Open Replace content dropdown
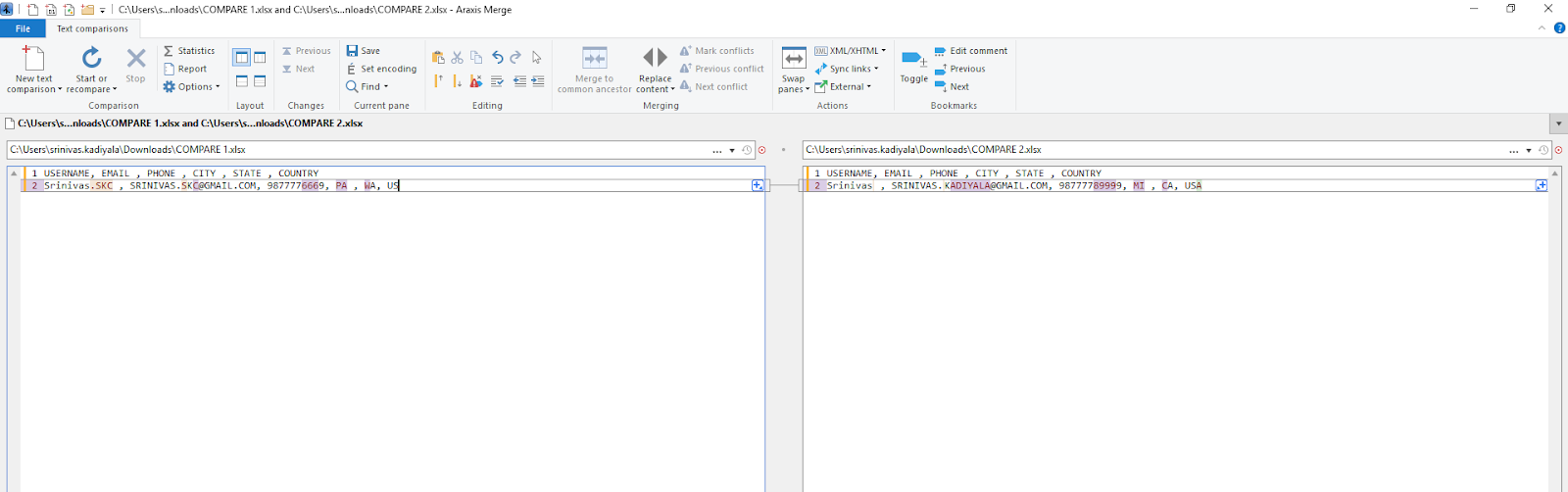This screenshot has height=492, width=1568. pyautogui.click(x=655, y=70)
